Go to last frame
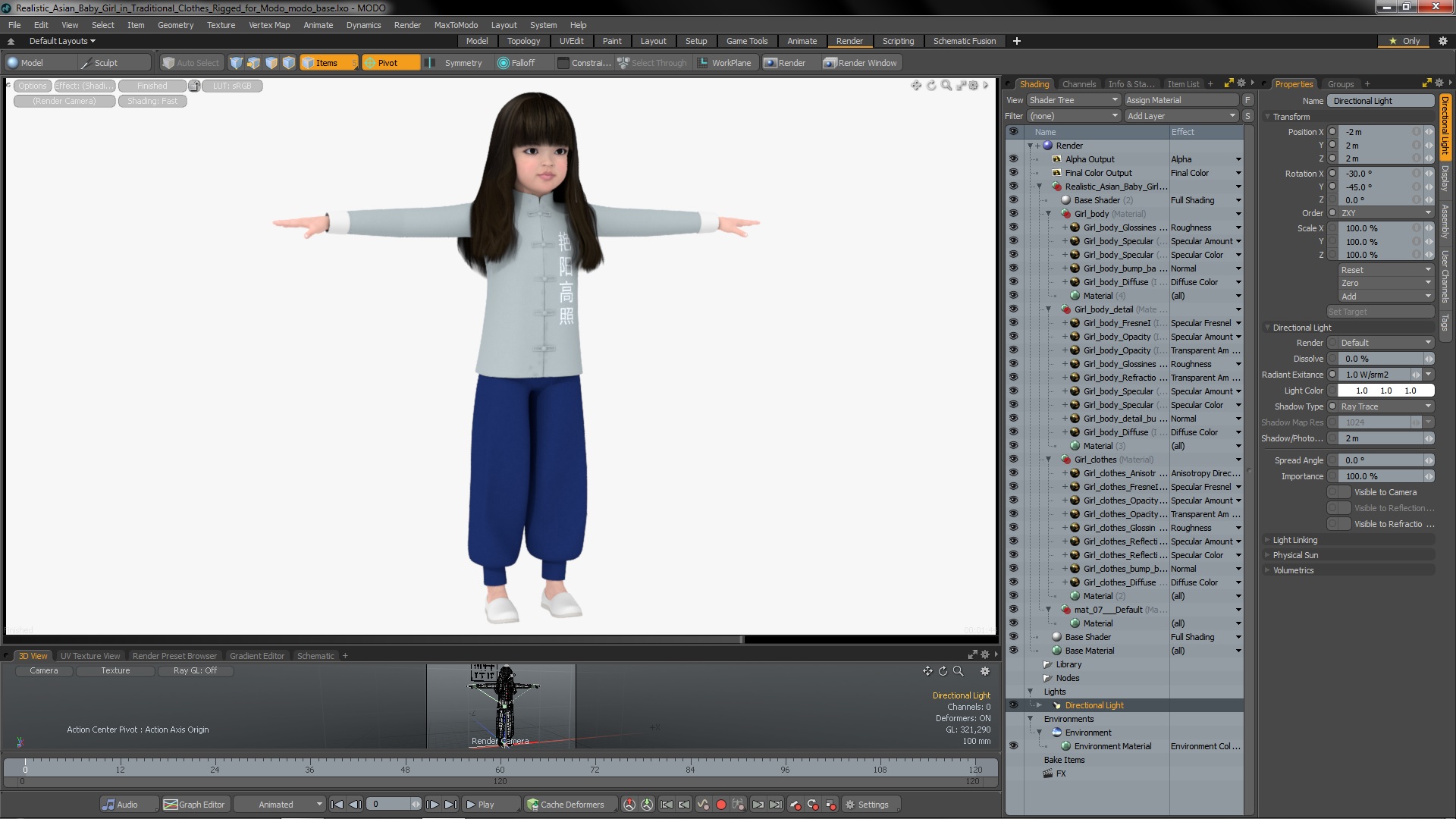The height and width of the screenshot is (819, 1456). [x=450, y=805]
